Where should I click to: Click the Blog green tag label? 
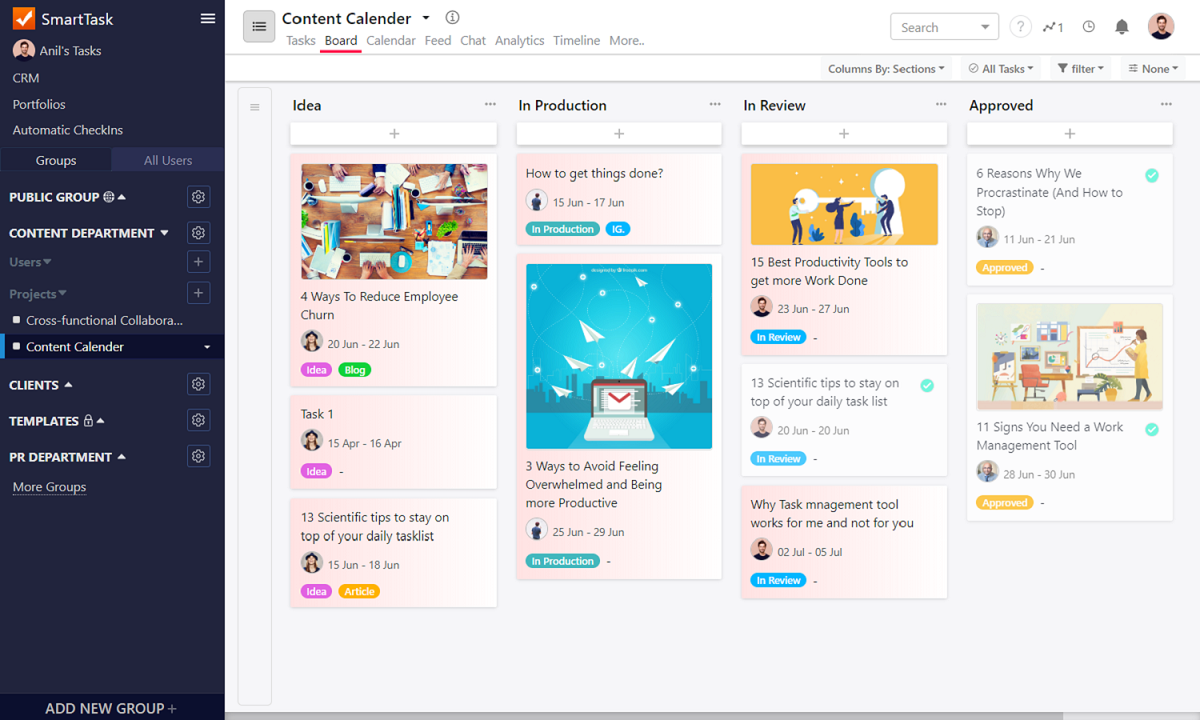point(355,370)
